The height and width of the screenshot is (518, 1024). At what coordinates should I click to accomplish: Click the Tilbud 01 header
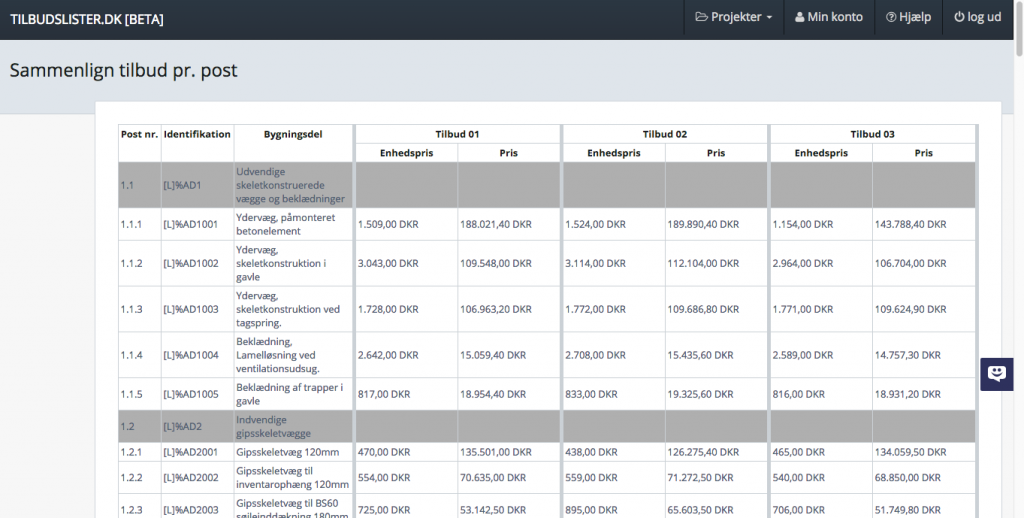point(457,134)
